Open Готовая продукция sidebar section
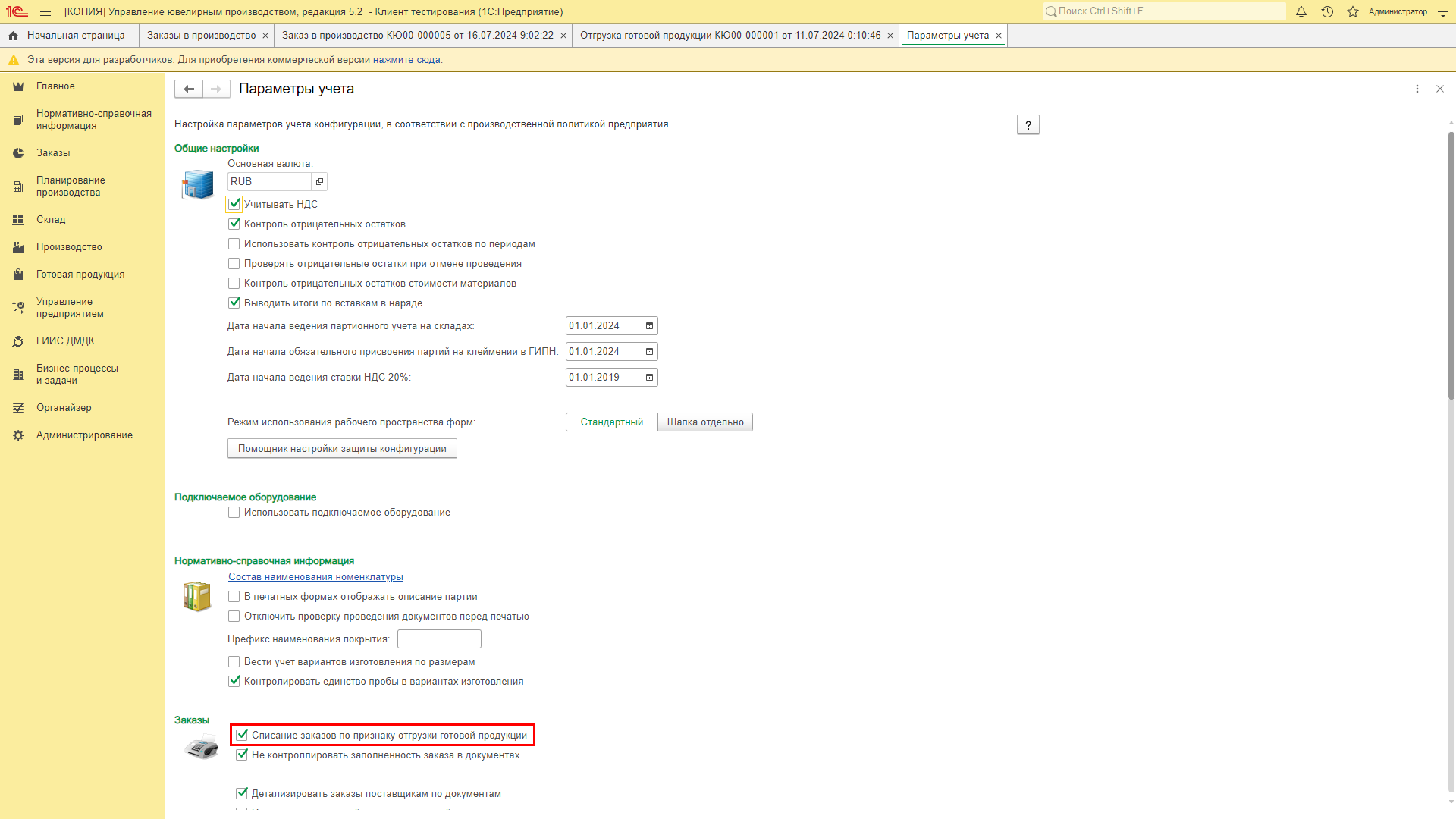Screen dimensions: 1456x819 [82, 275]
